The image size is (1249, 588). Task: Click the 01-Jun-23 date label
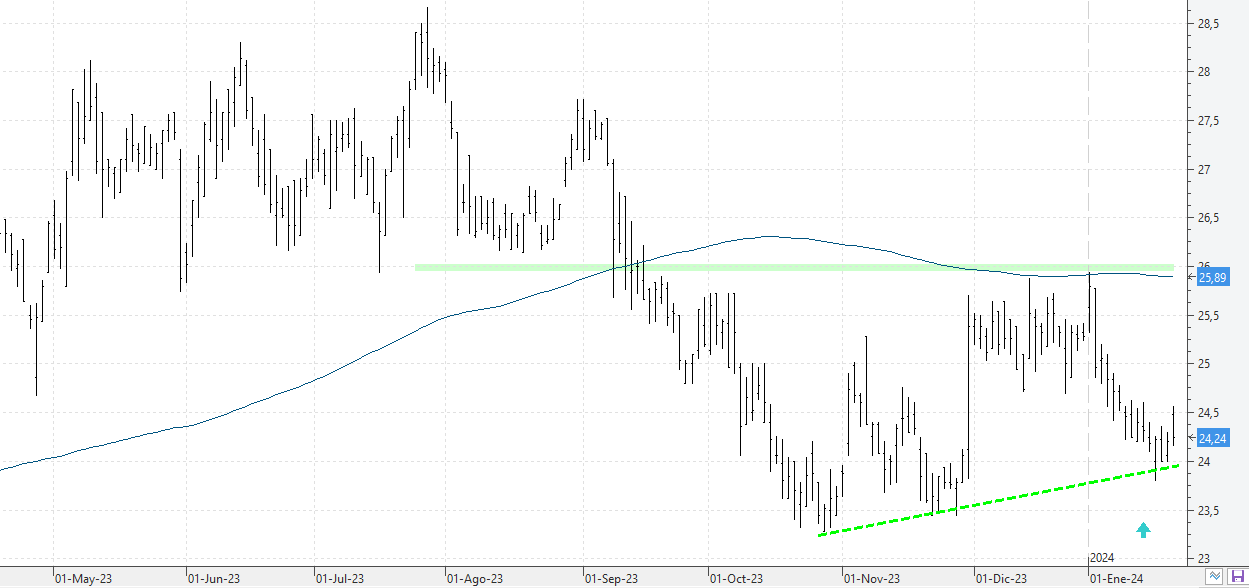(x=213, y=578)
